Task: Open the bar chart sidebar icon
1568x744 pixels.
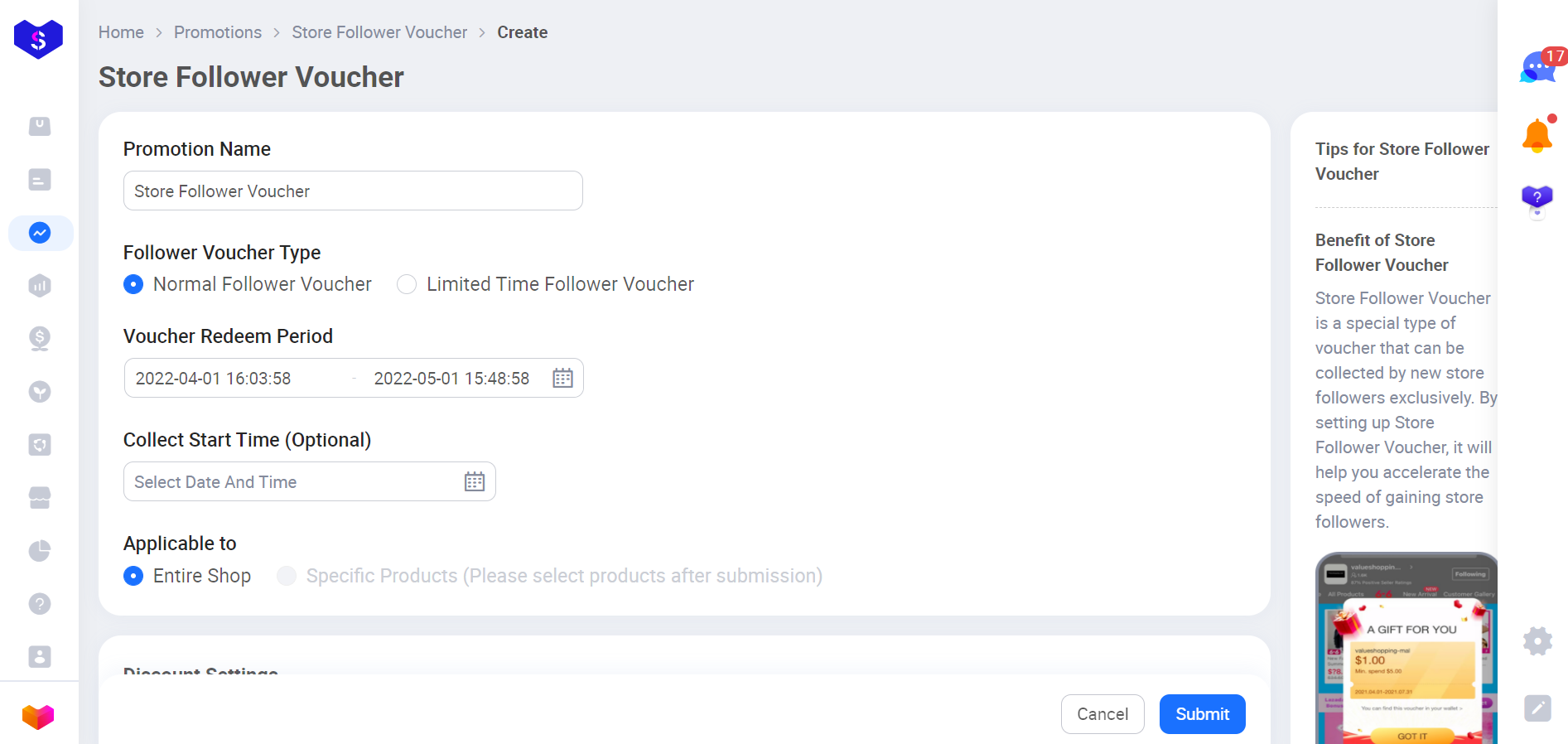Action: point(40,286)
